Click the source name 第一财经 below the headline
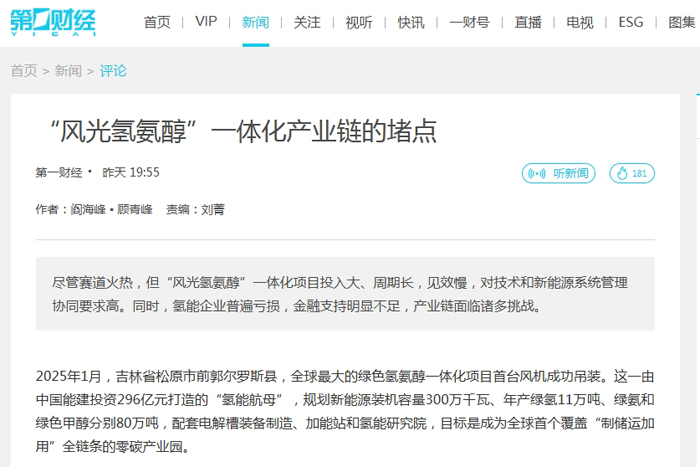 (59, 172)
